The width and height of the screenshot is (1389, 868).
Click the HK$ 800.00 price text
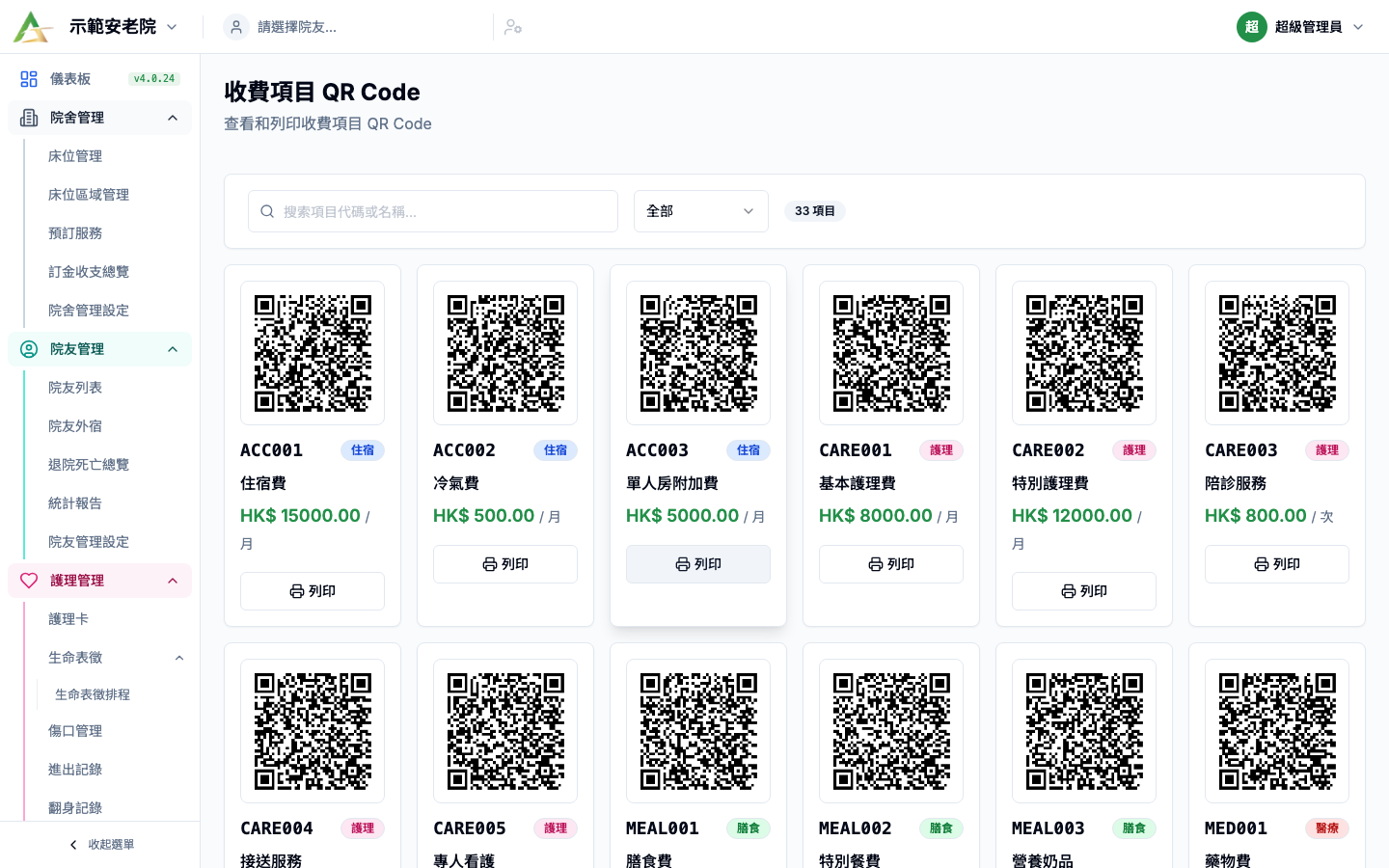tap(1256, 516)
